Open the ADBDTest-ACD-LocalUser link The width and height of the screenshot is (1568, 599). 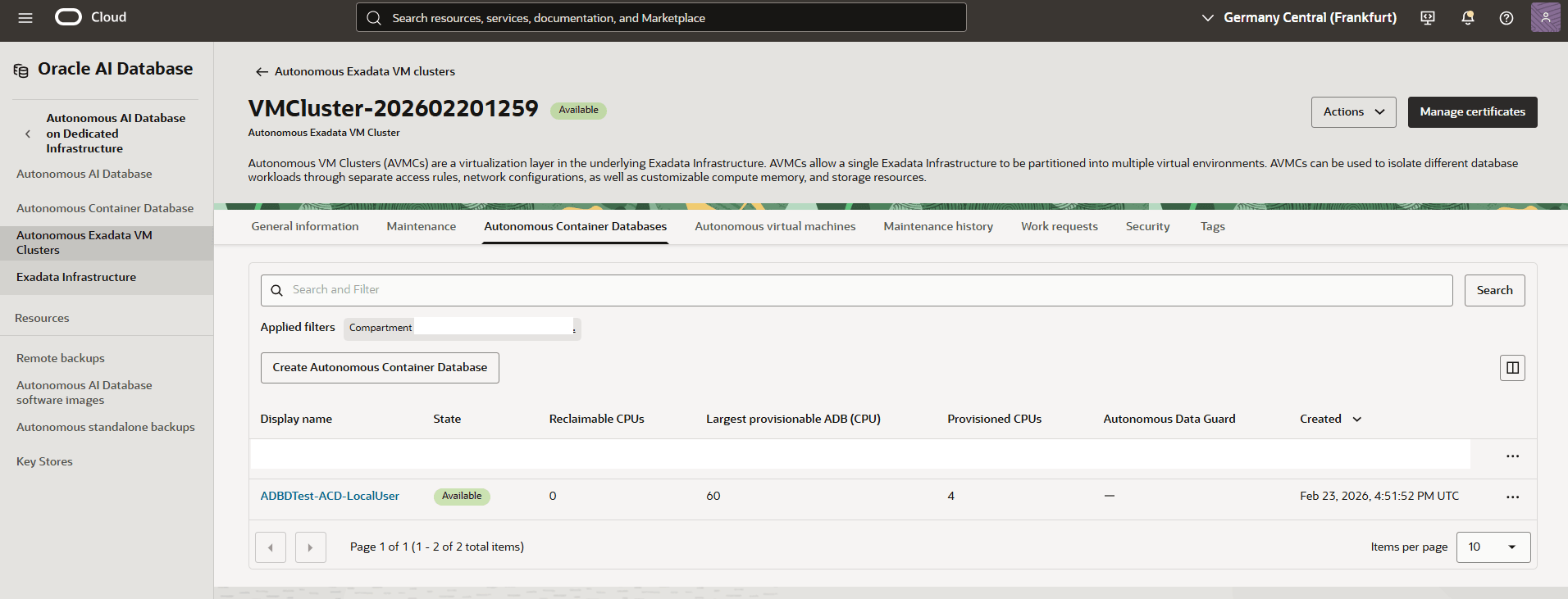click(x=330, y=497)
